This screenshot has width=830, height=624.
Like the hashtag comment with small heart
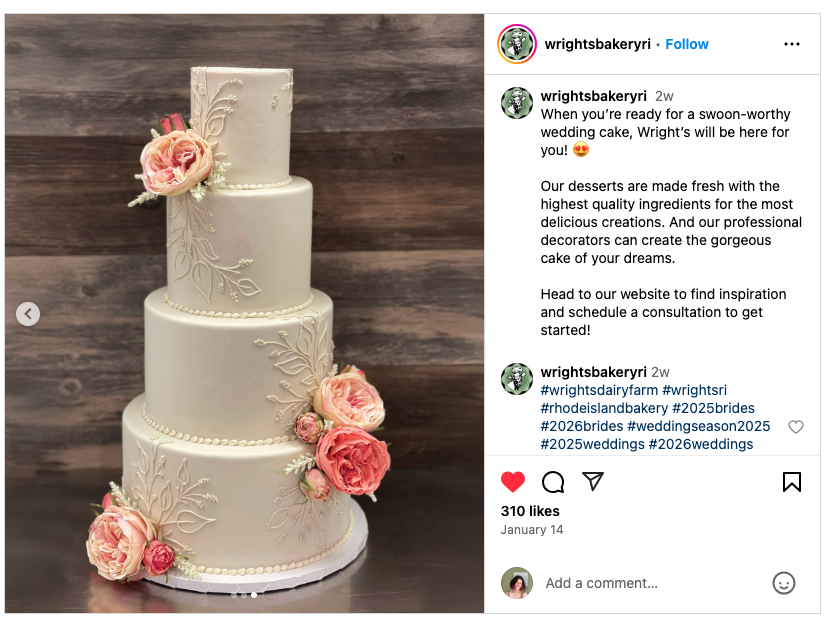click(x=796, y=427)
